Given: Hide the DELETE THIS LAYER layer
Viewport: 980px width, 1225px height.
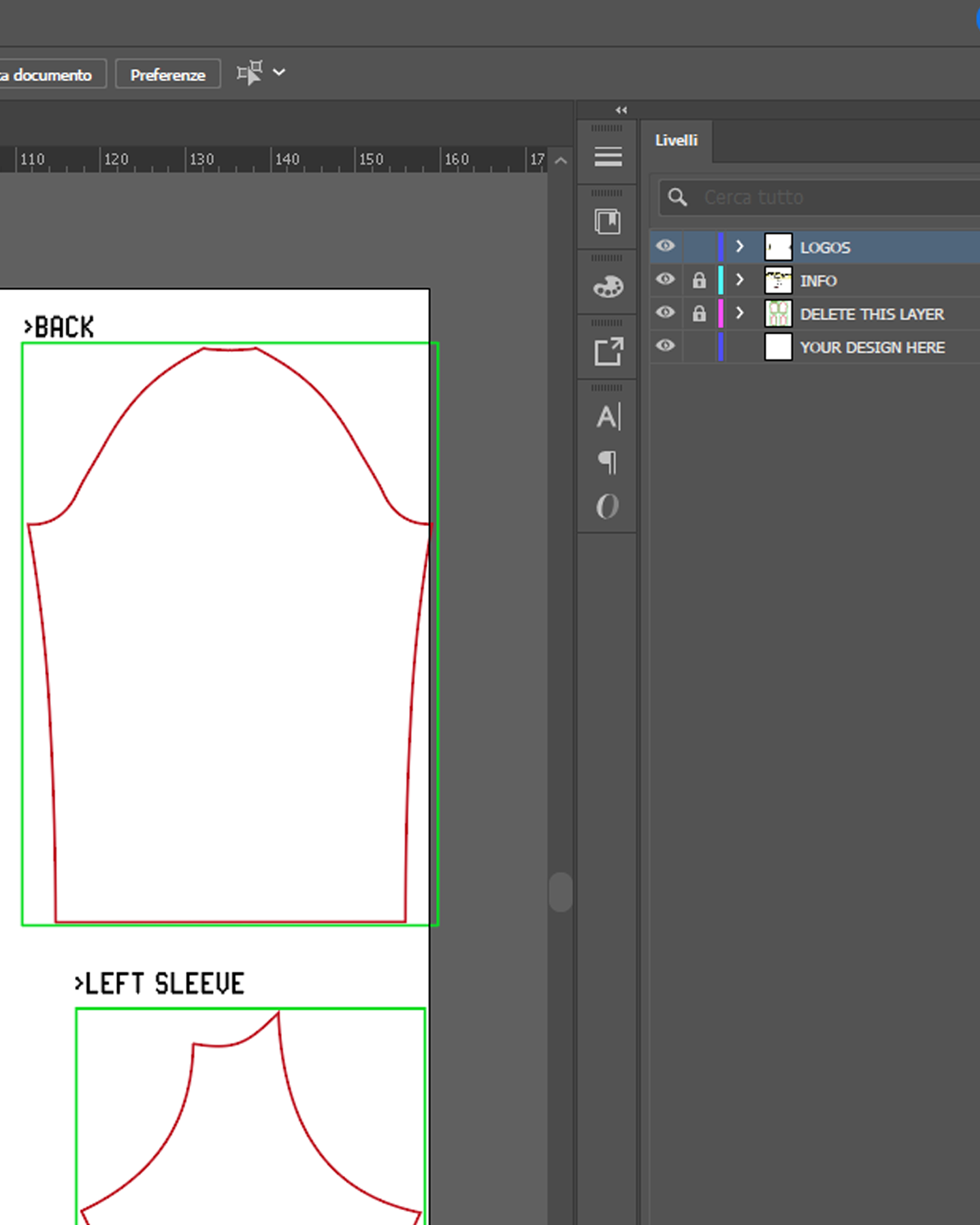Looking at the screenshot, I should pos(666,312).
